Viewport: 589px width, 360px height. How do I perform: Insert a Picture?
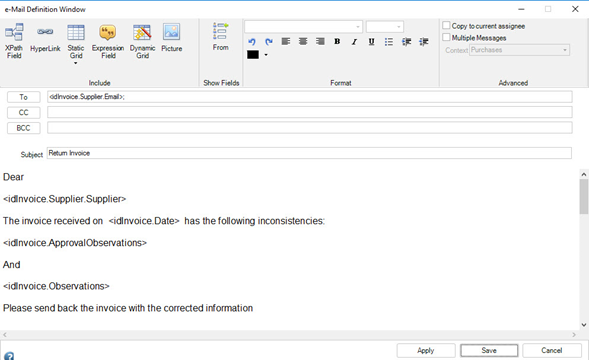pos(172,38)
